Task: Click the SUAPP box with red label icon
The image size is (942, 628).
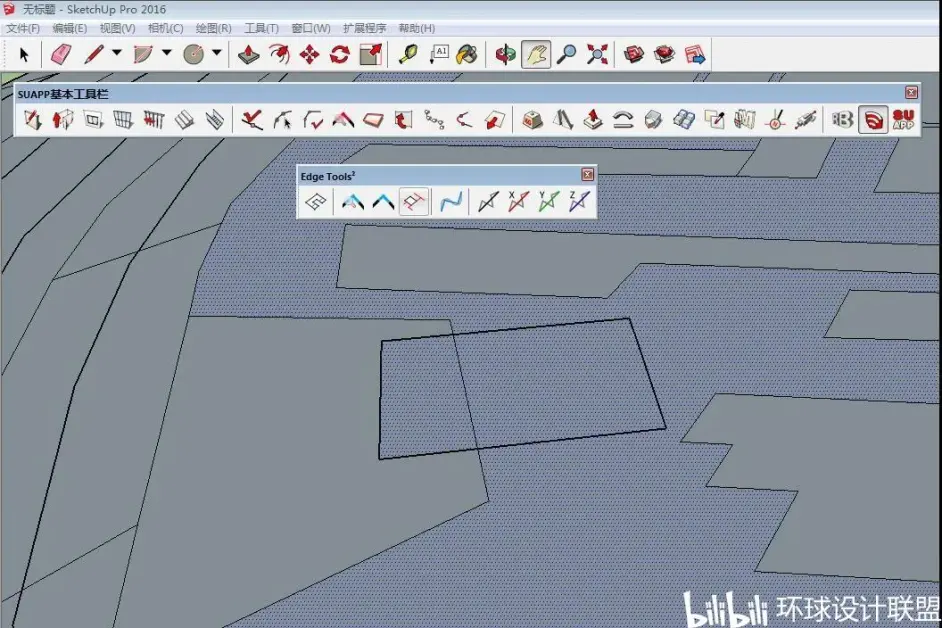Action: [532, 120]
